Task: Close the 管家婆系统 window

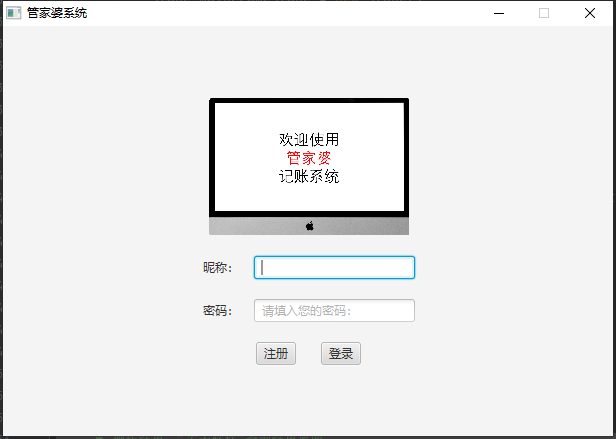Action: 590,13
